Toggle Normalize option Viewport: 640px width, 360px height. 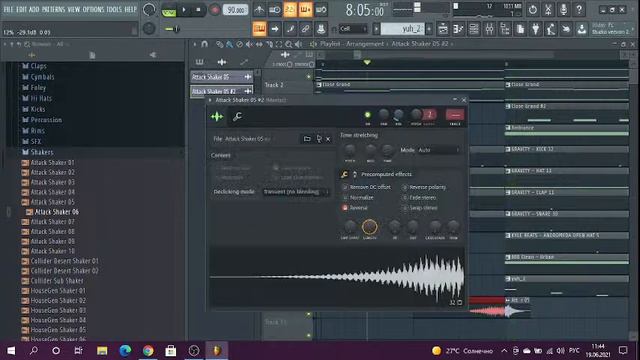pyautogui.click(x=358, y=198)
